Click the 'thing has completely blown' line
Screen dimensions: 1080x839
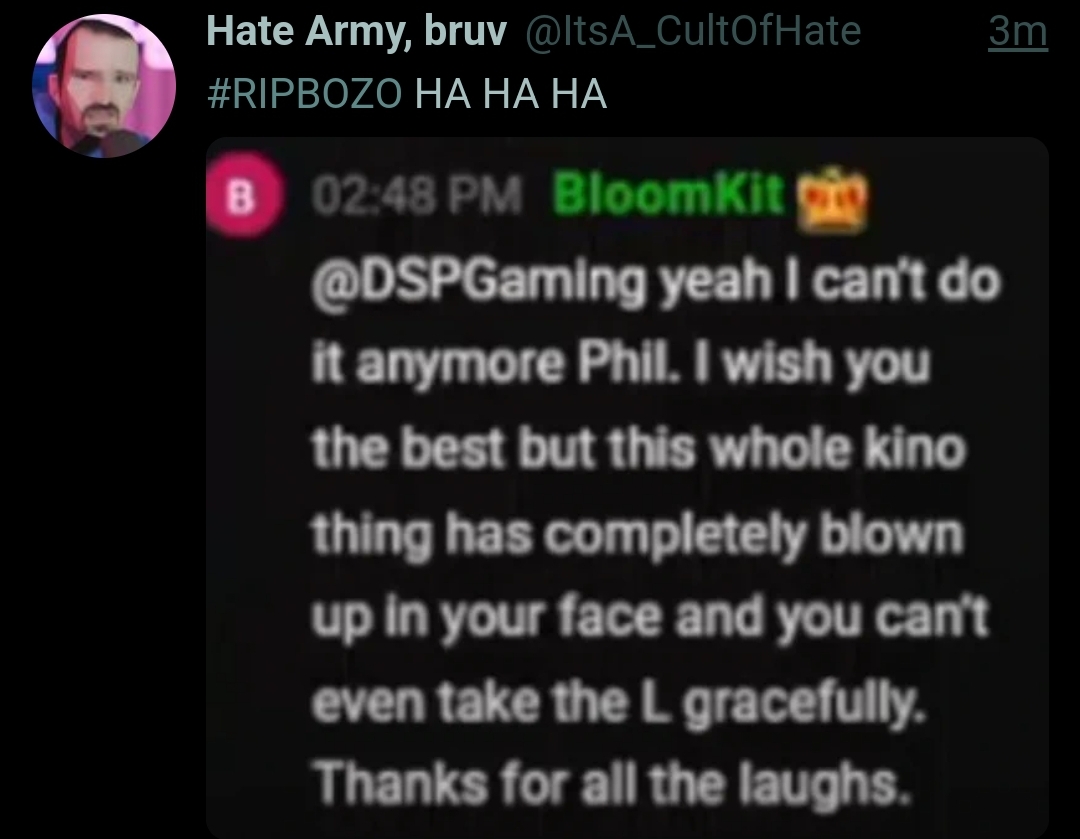click(x=637, y=535)
